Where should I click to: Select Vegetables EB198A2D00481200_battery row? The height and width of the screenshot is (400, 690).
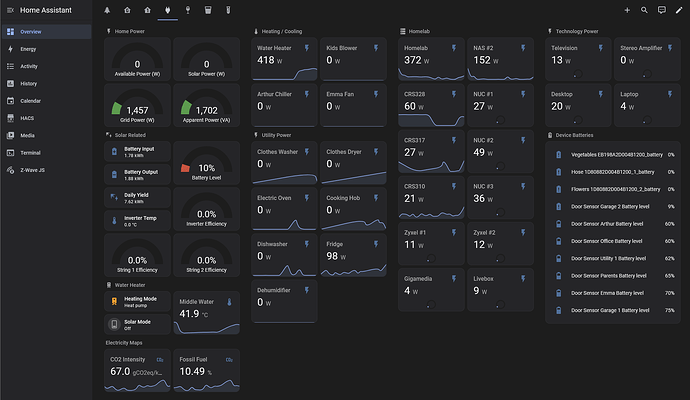(613, 154)
